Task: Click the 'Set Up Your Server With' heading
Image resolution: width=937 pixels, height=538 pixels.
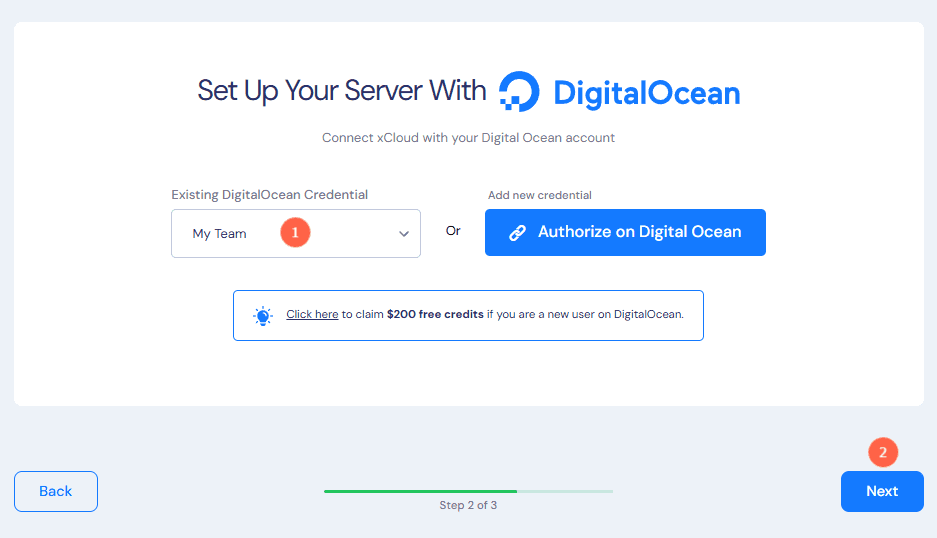Action: click(342, 91)
